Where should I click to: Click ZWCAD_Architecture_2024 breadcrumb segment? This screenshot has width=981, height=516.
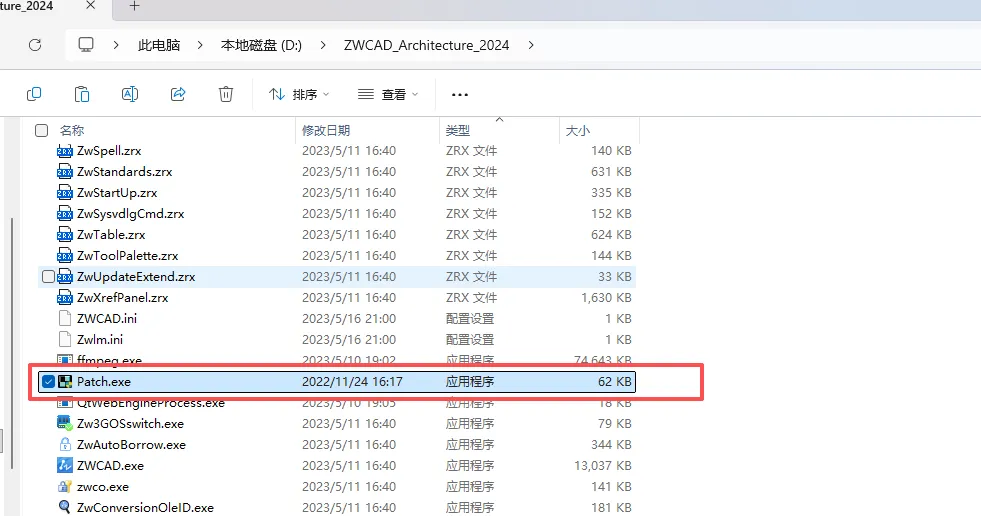click(427, 45)
